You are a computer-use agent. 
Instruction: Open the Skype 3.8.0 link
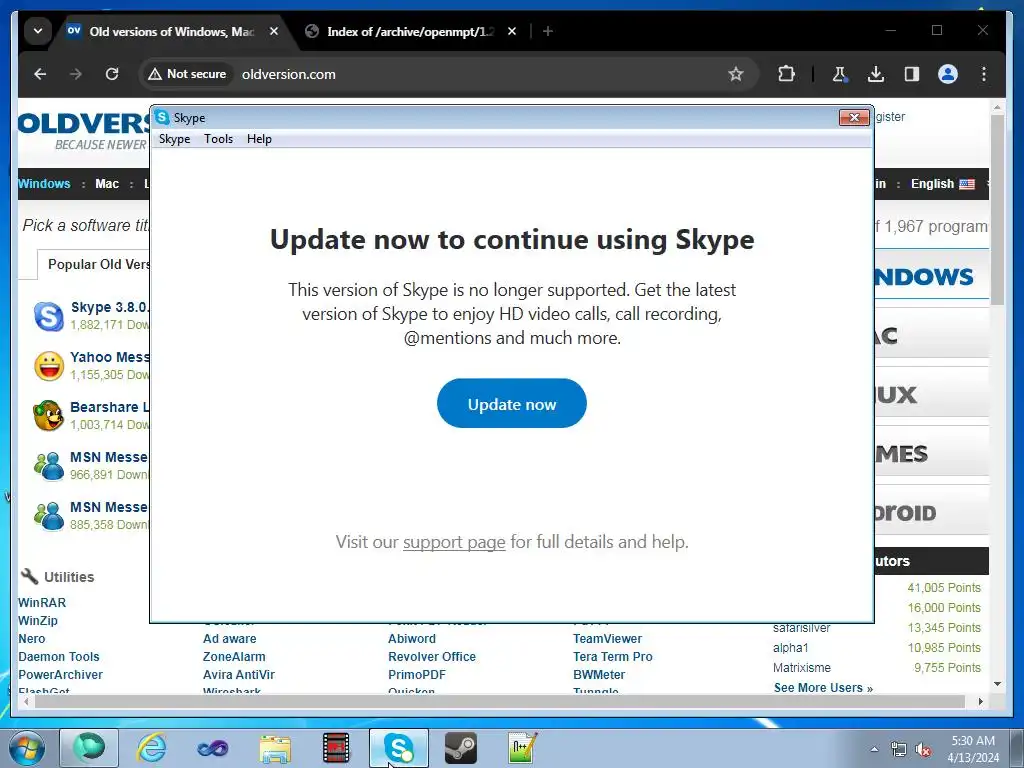(110, 307)
